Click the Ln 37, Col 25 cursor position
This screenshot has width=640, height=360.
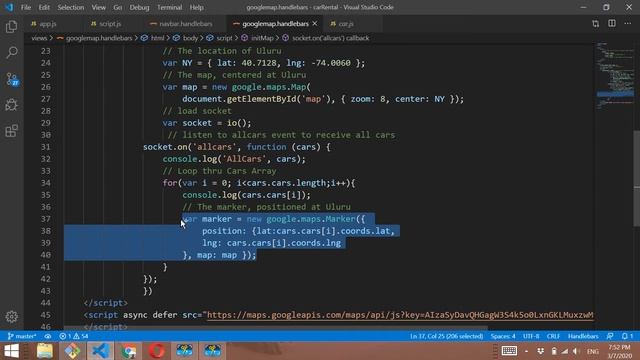pyautogui.click(x=447, y=336)
